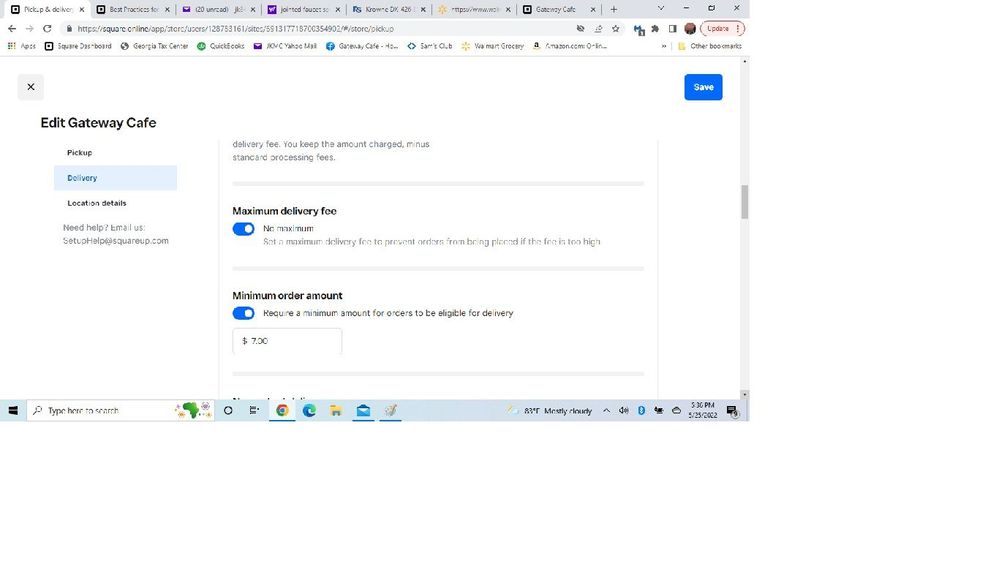Bookmark this page with the star icon

tap(615, 29)
